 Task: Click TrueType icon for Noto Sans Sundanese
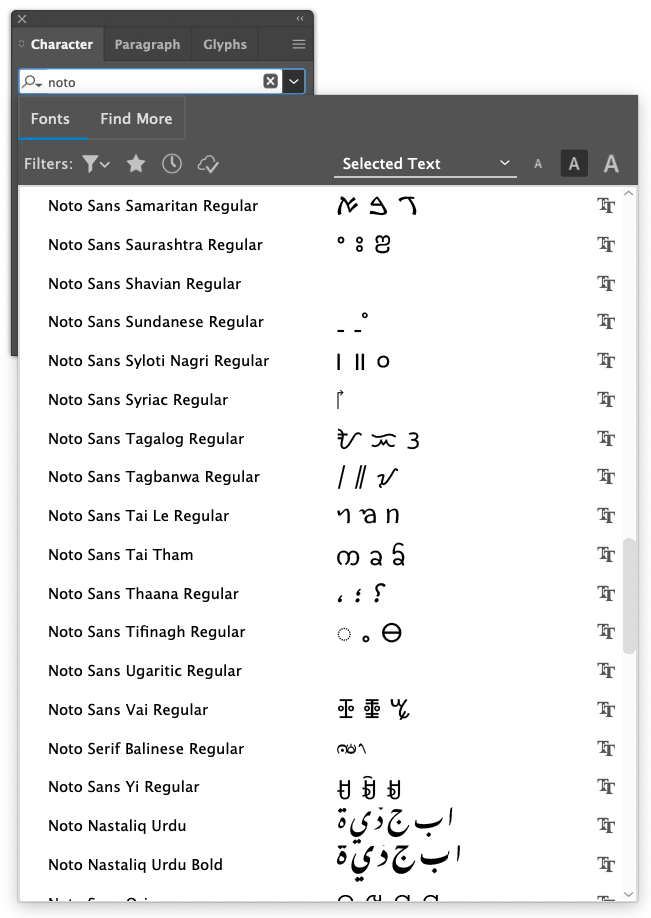(x=606, y=321)
